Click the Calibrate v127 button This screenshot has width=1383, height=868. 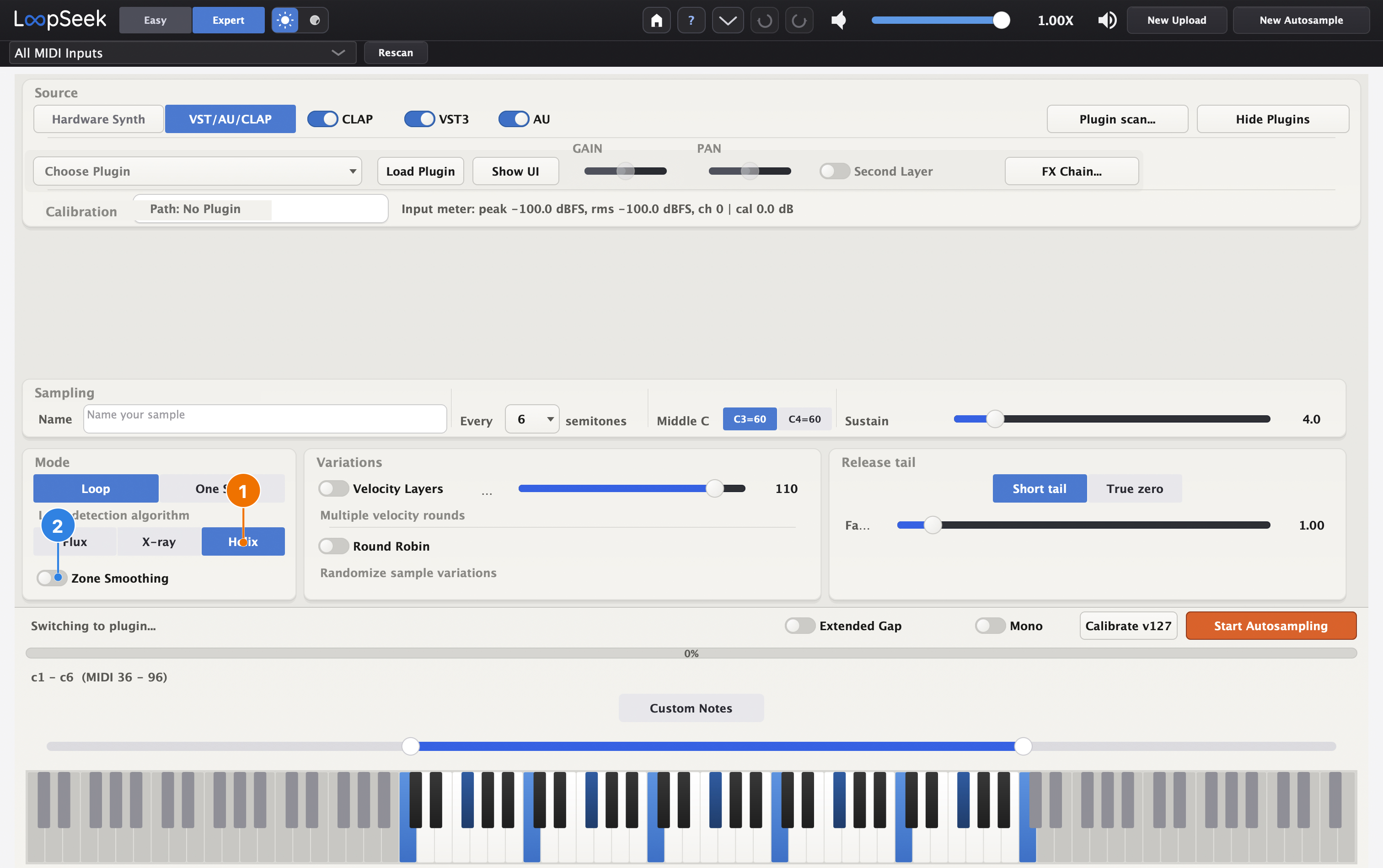1128,626
